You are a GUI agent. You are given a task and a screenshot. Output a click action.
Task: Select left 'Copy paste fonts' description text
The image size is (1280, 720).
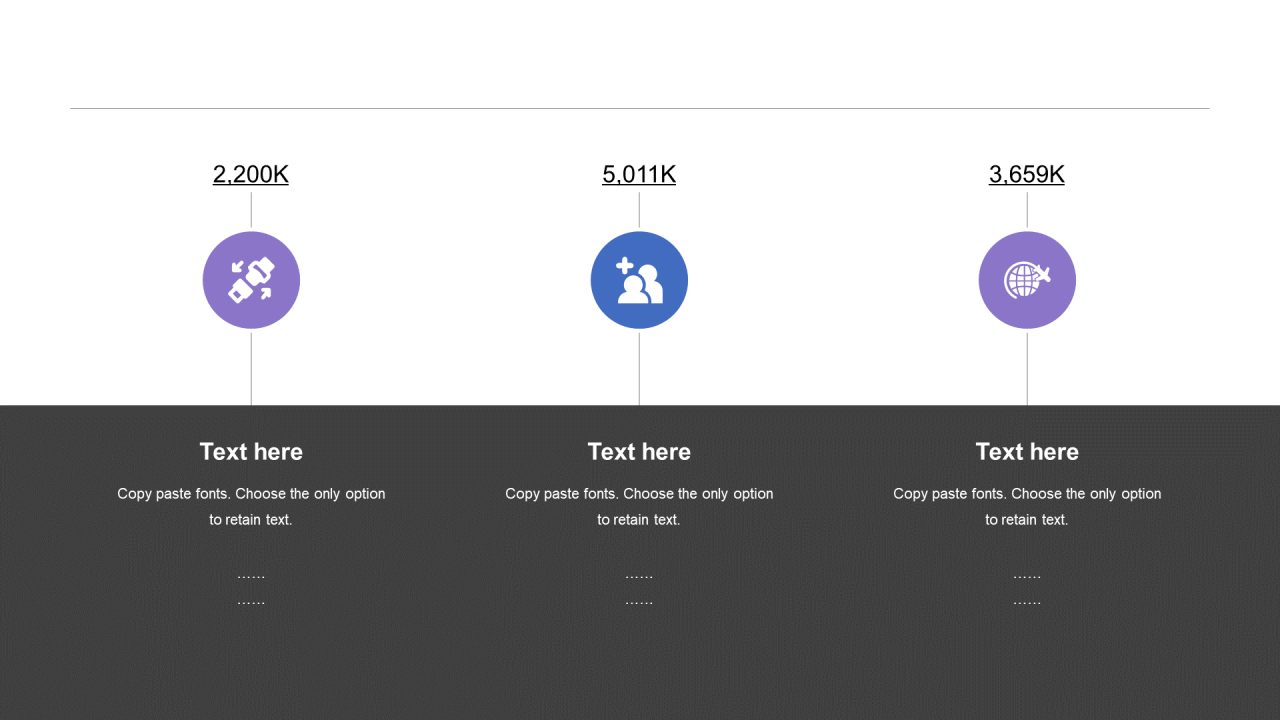(x=251, y=507)
